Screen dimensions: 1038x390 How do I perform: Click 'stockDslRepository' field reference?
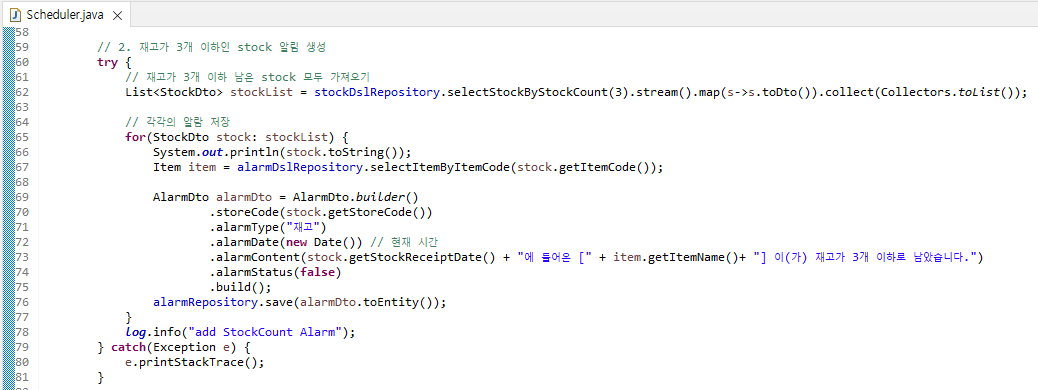(x=377, y=92)
